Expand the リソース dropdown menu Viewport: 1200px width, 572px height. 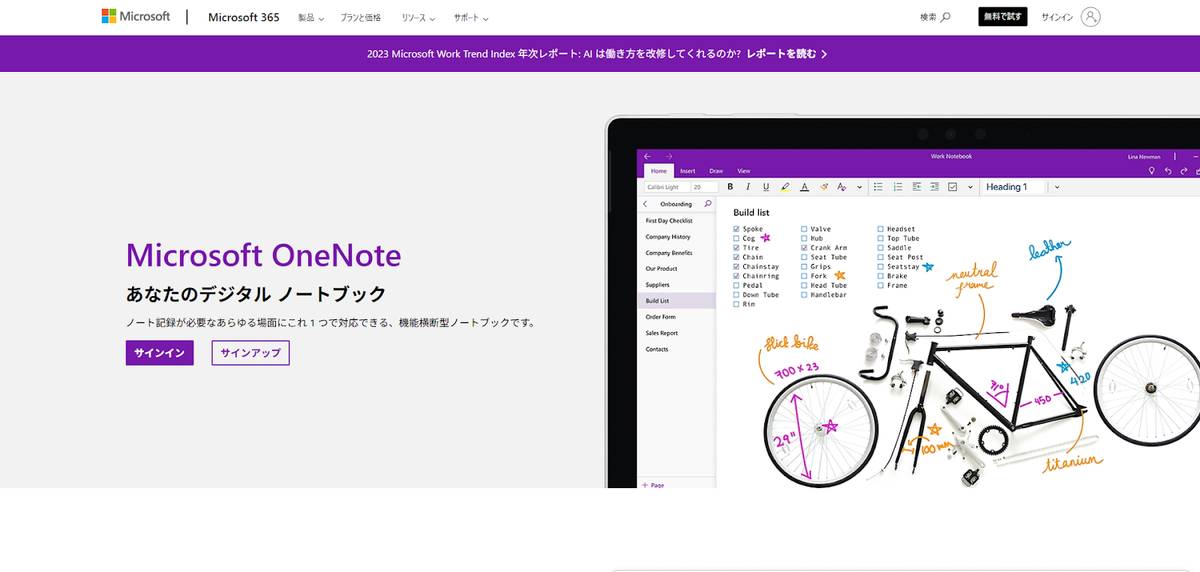[x=418, y=18]
